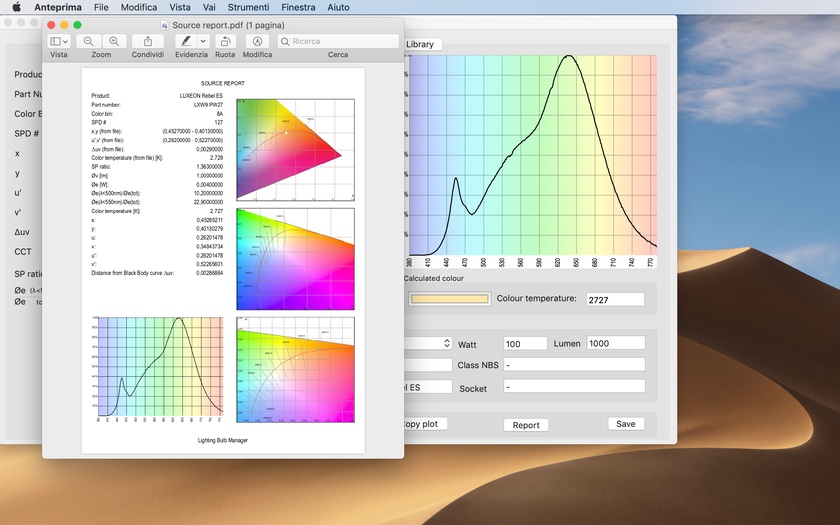This screenshot has height=525, width=840.
Task: Open the Strumenti menu
Action: click(x=248, y=7)
